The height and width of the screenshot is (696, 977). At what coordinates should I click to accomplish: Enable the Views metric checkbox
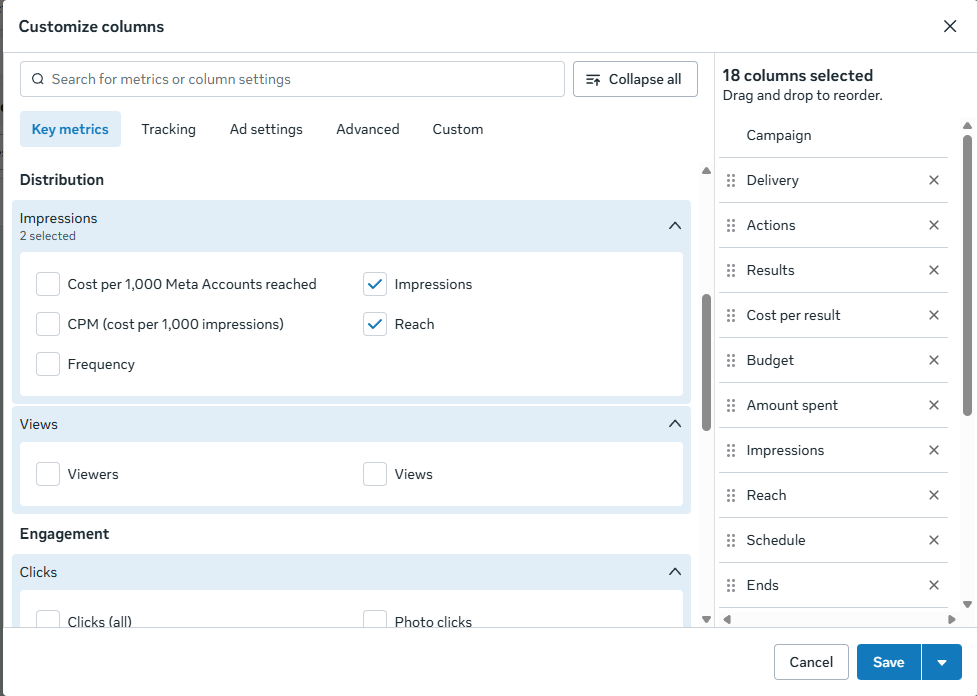coord(375,474)
